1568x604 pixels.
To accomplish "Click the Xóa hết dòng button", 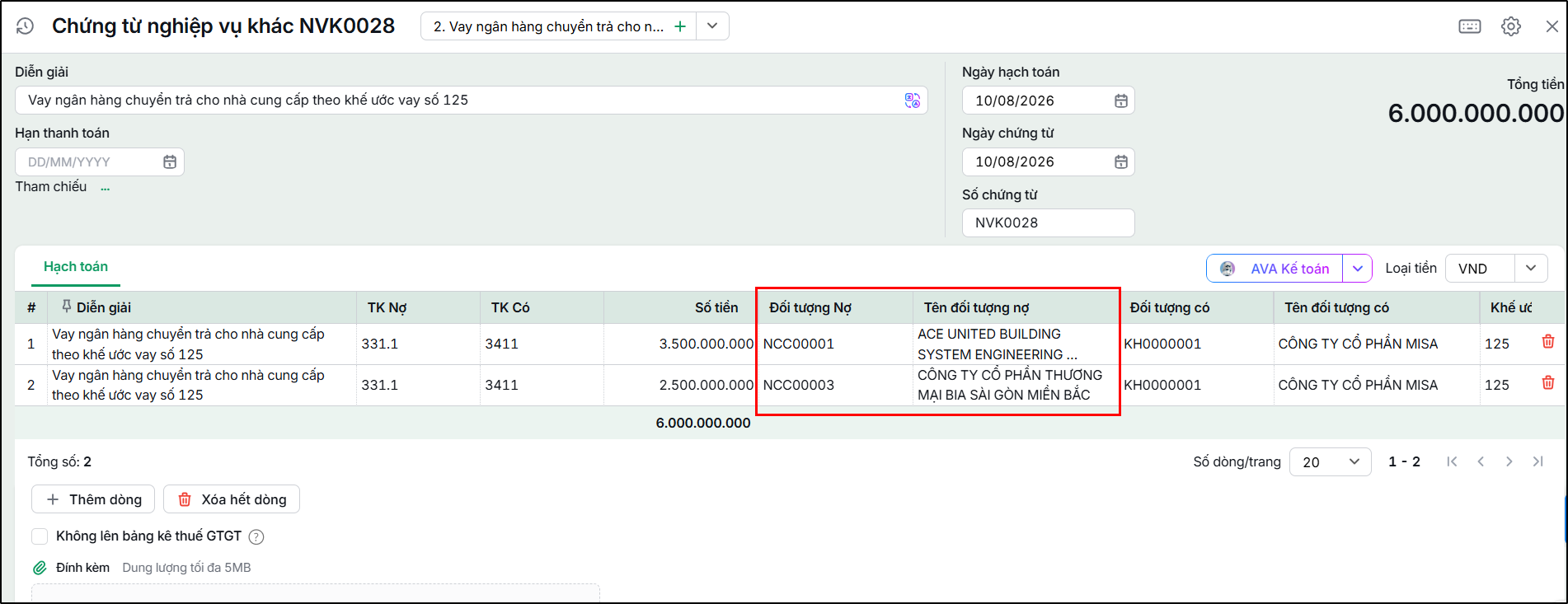I will (232, 499).
